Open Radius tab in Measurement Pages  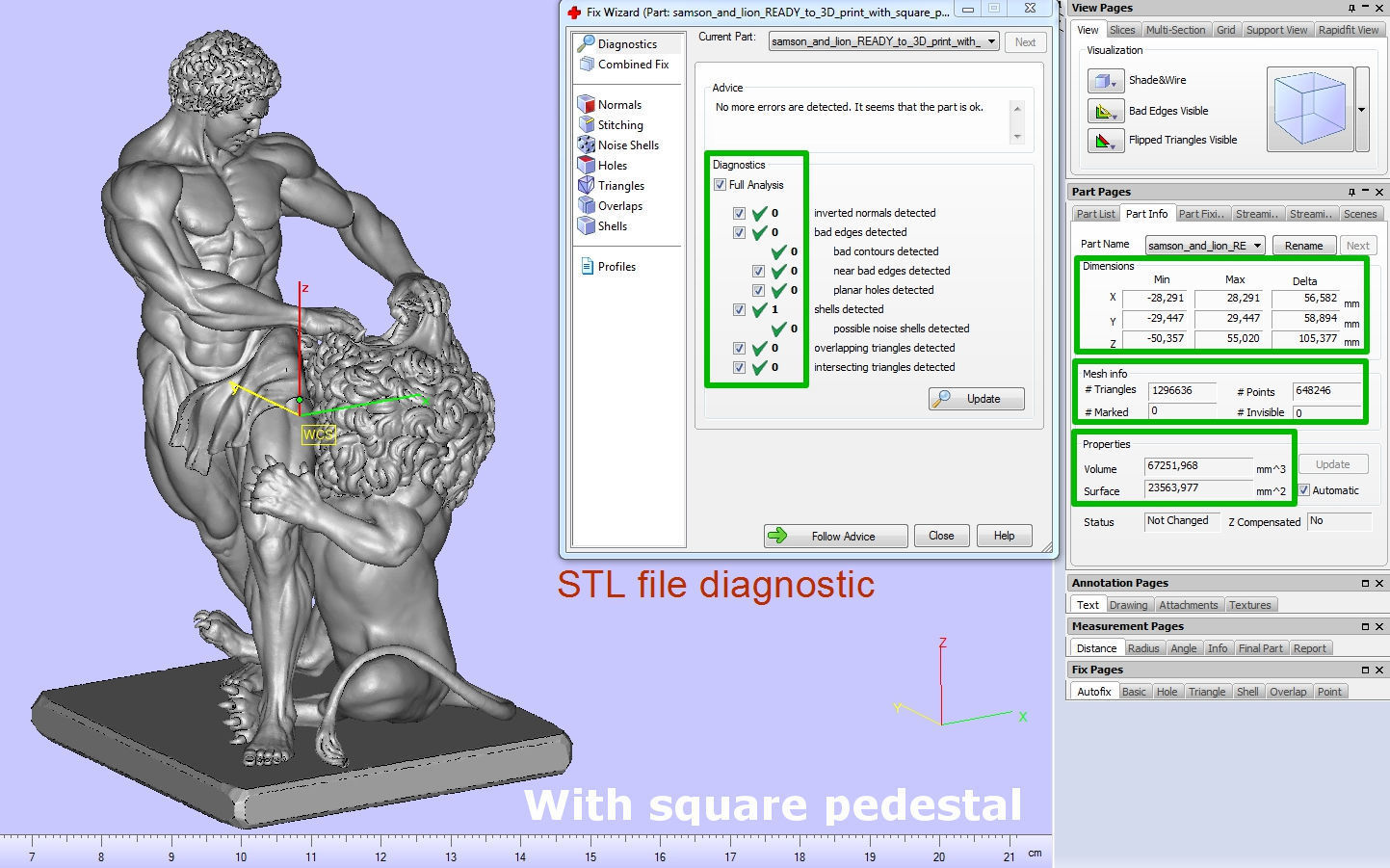pyautogui.click(x=1143, y=648)
